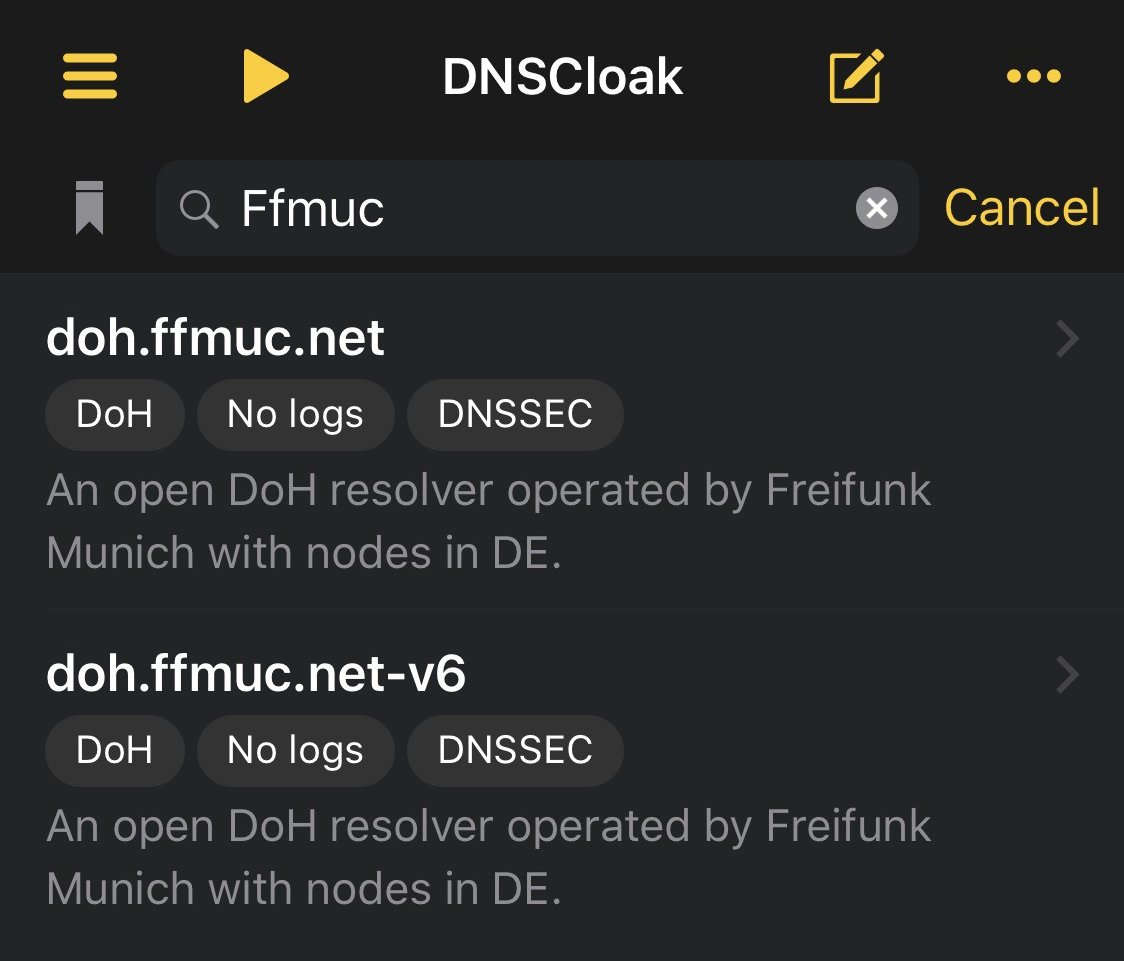Open doh.ffmuc.net details chevron
Screen dimensions: 1124x961
point(1067,340)
